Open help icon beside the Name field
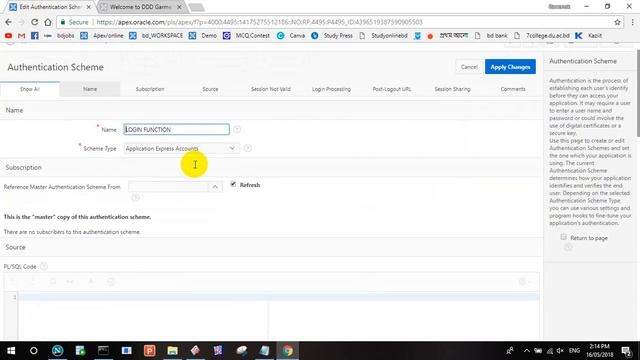 [237, 129]
